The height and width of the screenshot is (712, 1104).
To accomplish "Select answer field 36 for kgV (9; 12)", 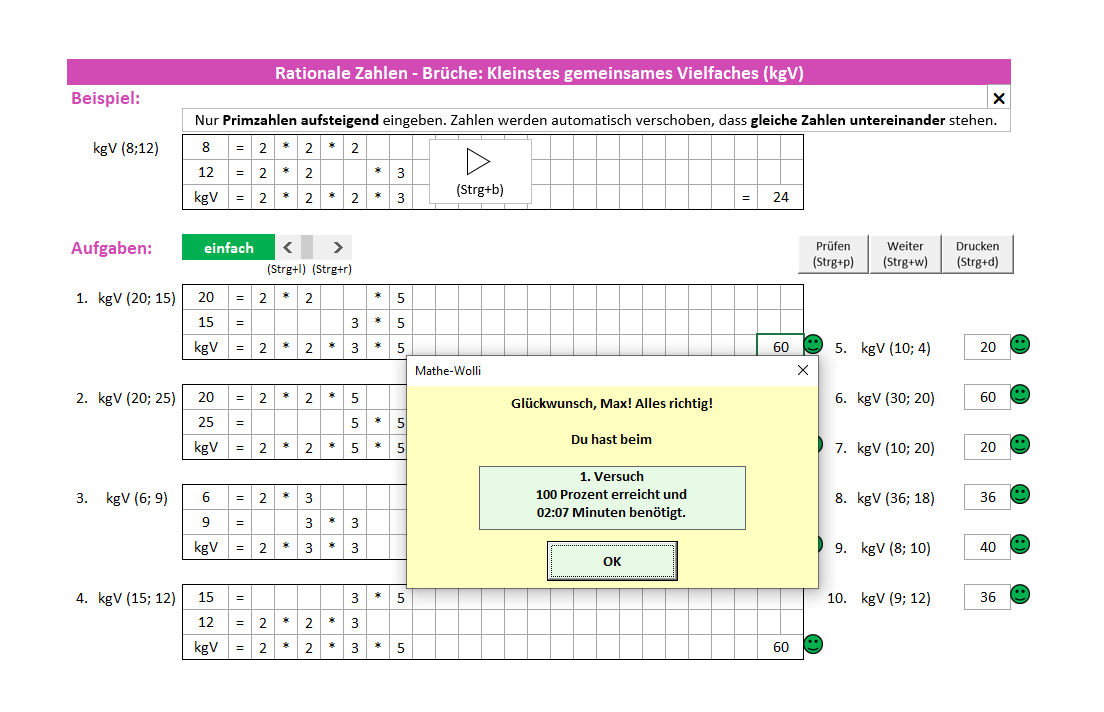I will tap(987, 597).
